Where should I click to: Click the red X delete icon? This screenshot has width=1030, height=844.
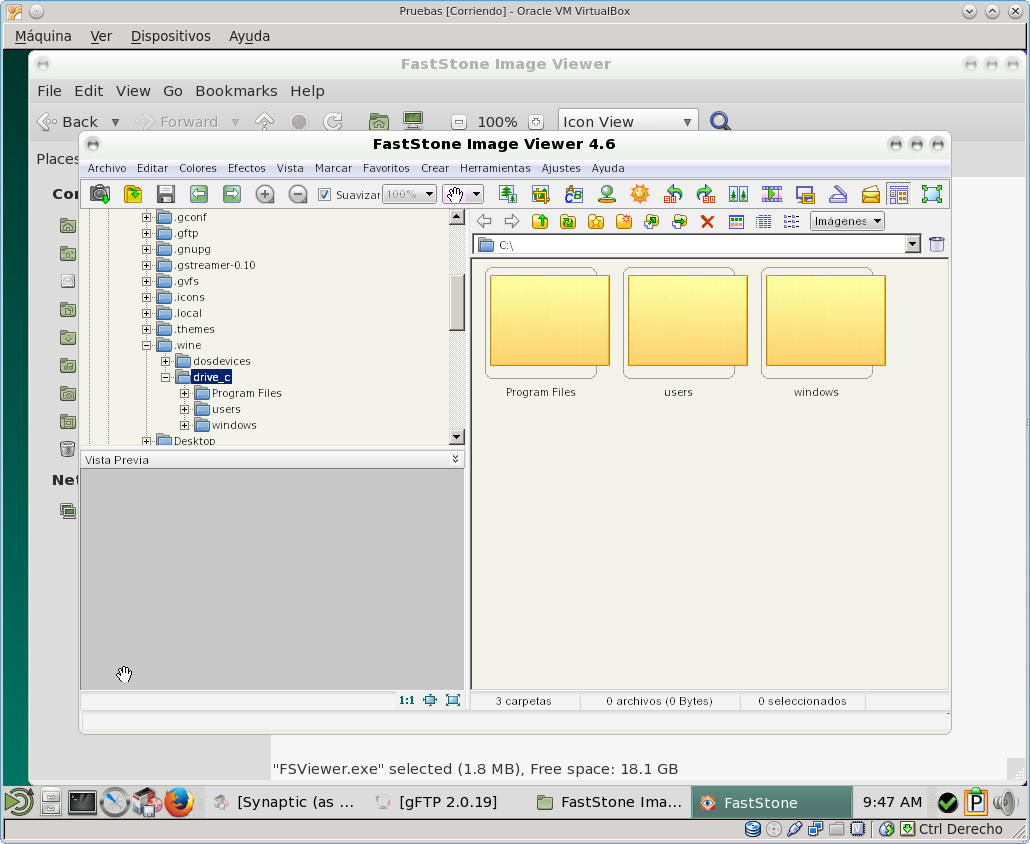pos(707,221)
